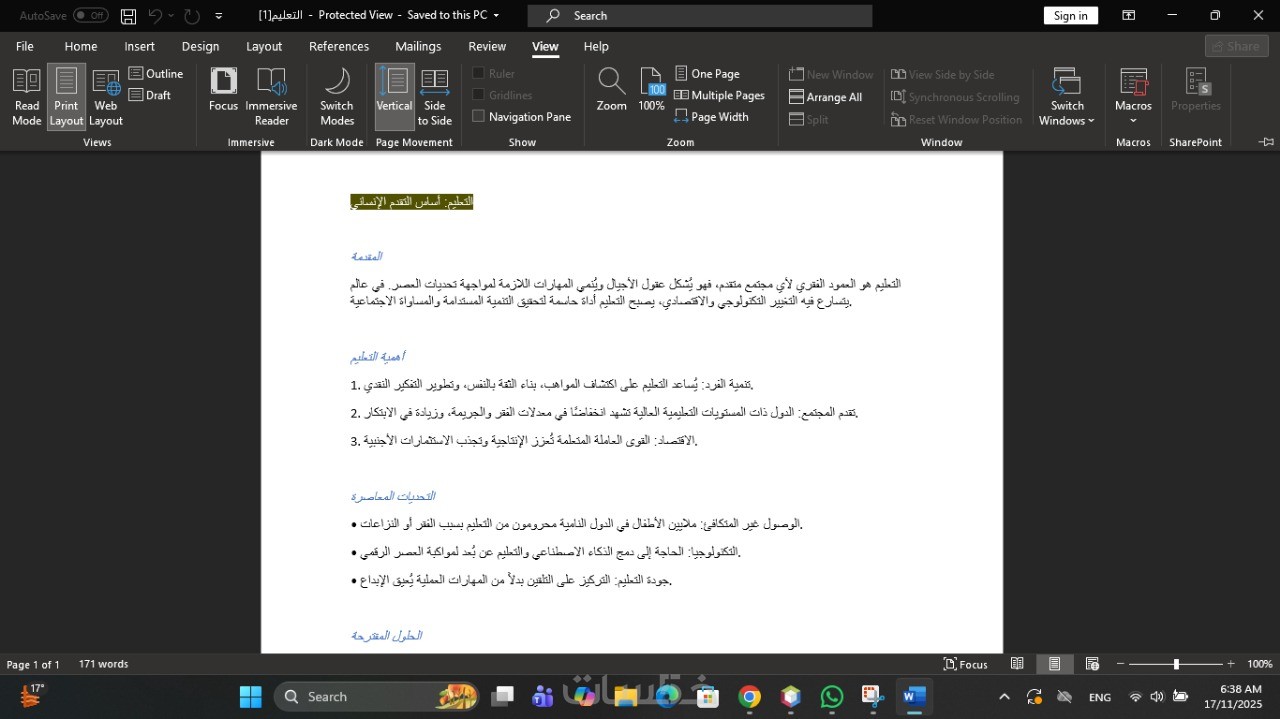
Task: Enter Focus mode from ribbon
Action: (x=223, y=90)
